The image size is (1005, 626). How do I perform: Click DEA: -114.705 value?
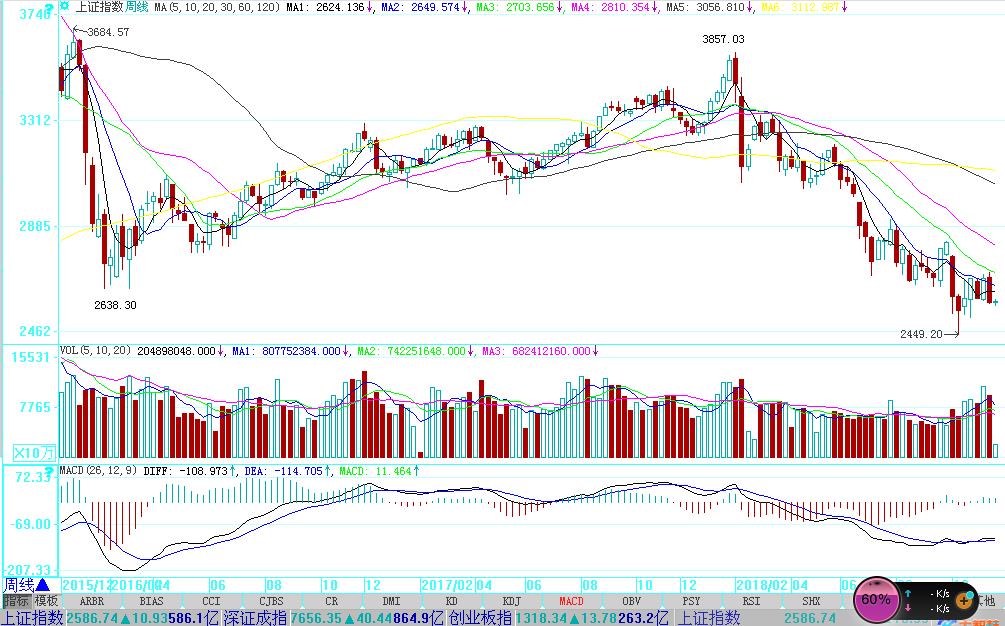click(x=283, y=471)
